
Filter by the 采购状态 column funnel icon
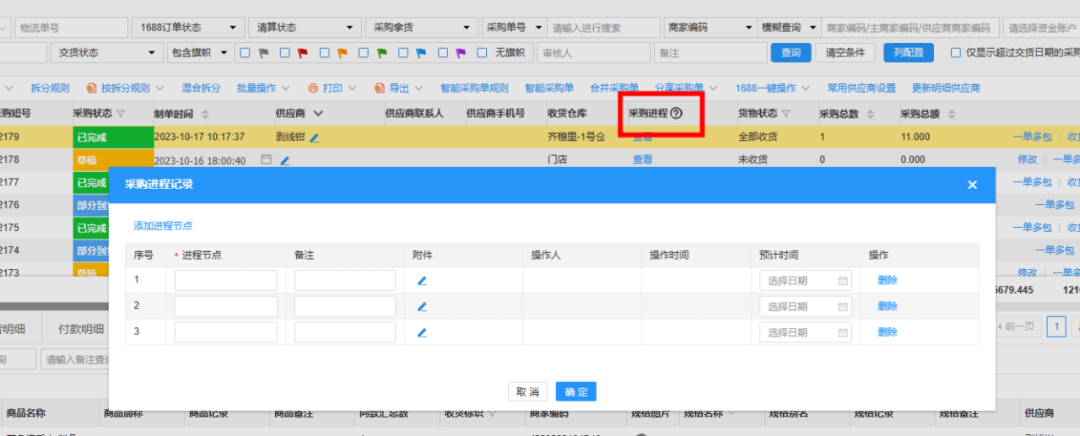[121, 114]
